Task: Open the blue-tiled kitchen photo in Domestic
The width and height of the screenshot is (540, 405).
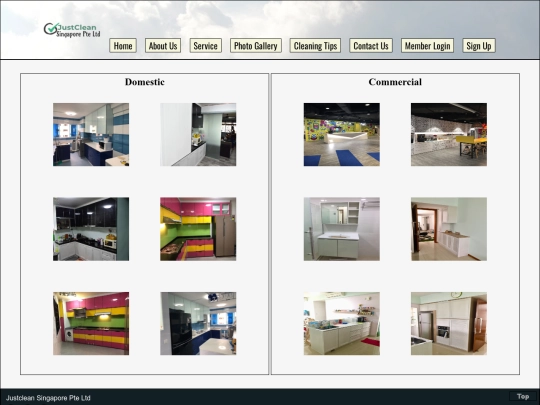Action: point(91,134)
